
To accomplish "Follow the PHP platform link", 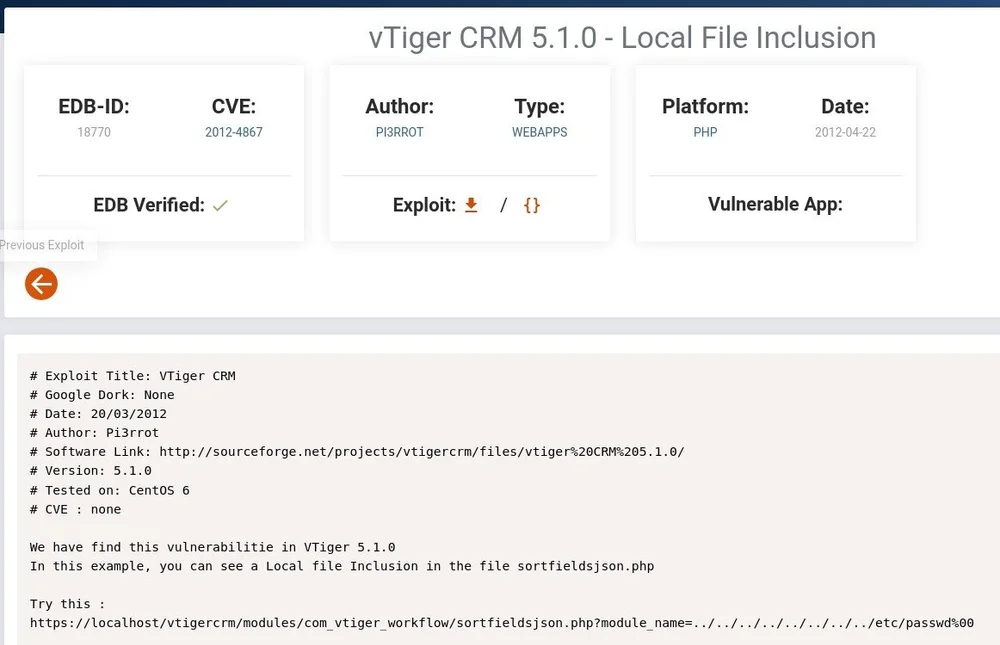I will (705, 132).
